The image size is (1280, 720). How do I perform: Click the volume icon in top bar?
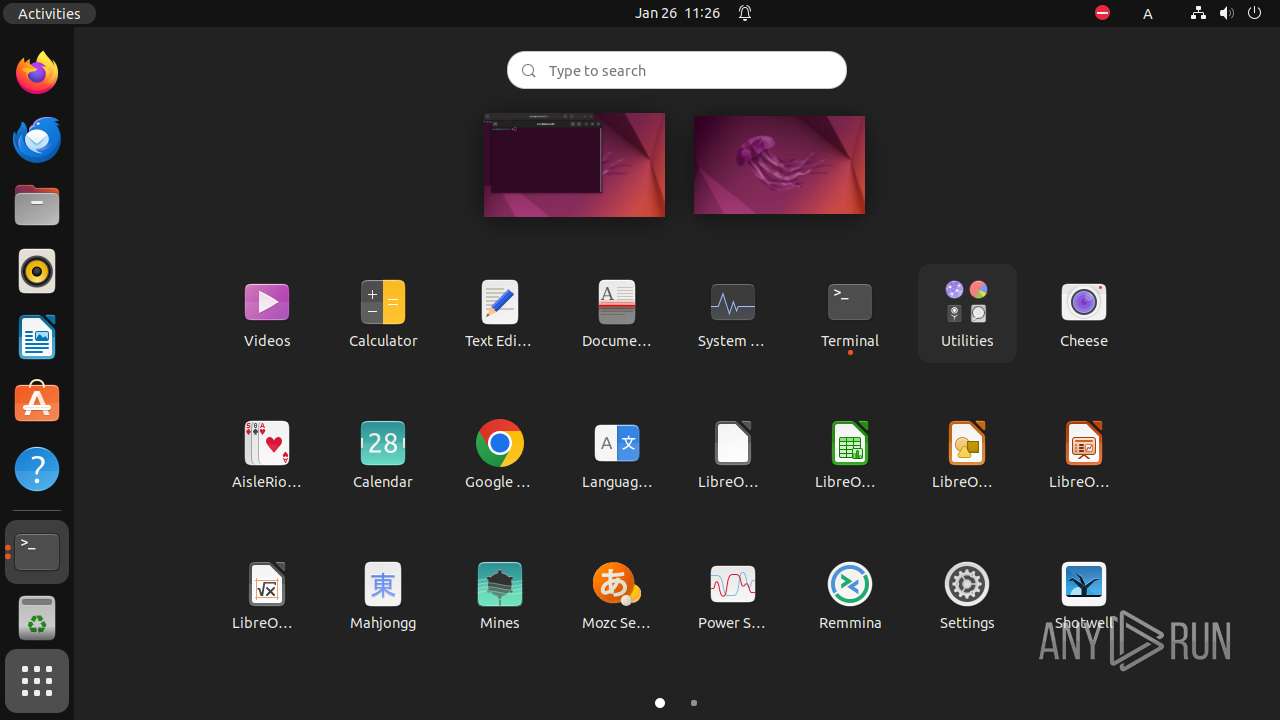pyautogui.click(x=1226, y=13)
